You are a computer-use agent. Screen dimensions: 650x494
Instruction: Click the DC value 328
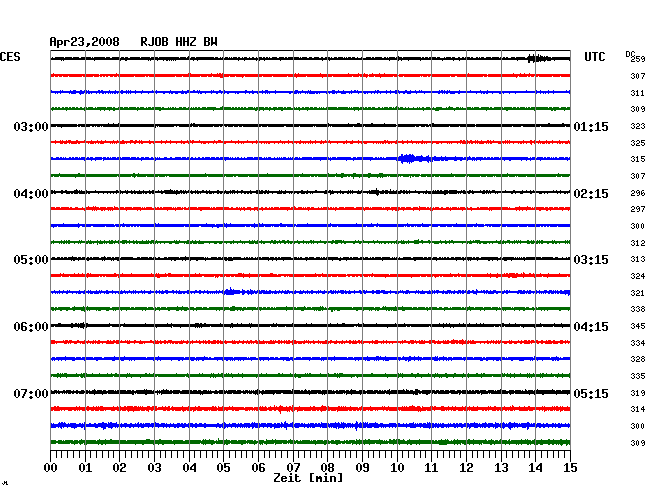point(638,359)
